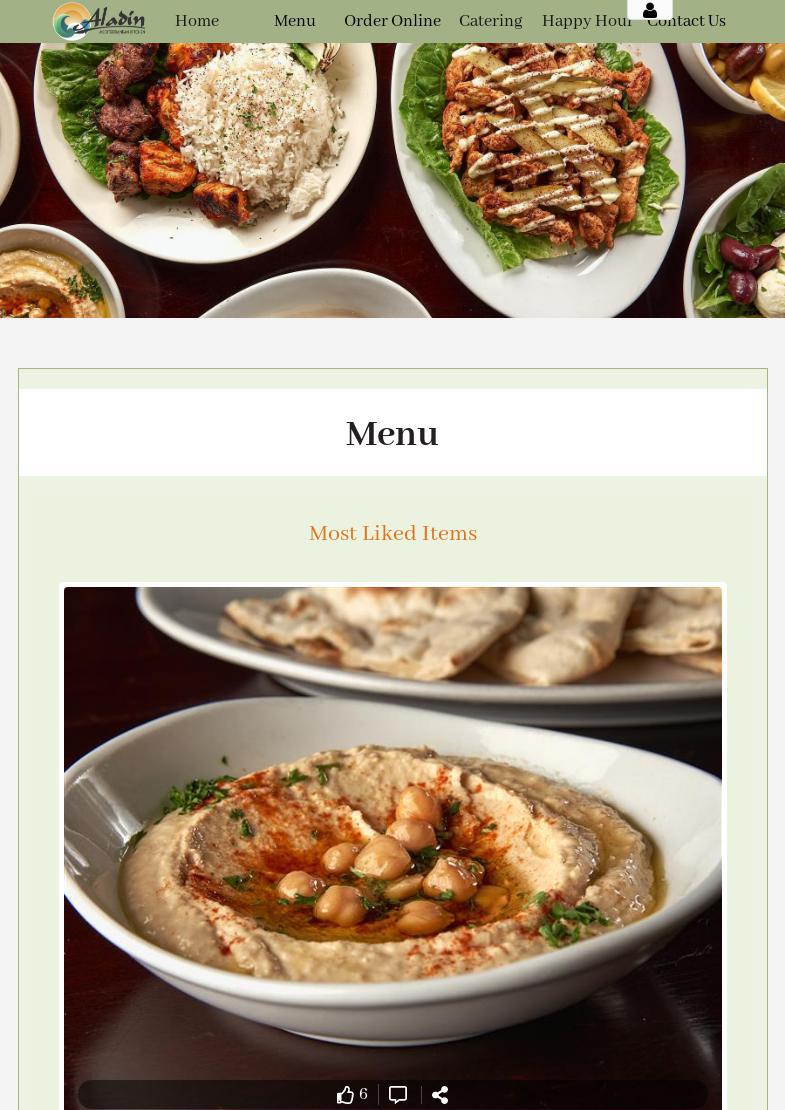This screenshot has height=1110, width=785.
Task: Click the like count number 6
Action: click(x=363, y=1094)
